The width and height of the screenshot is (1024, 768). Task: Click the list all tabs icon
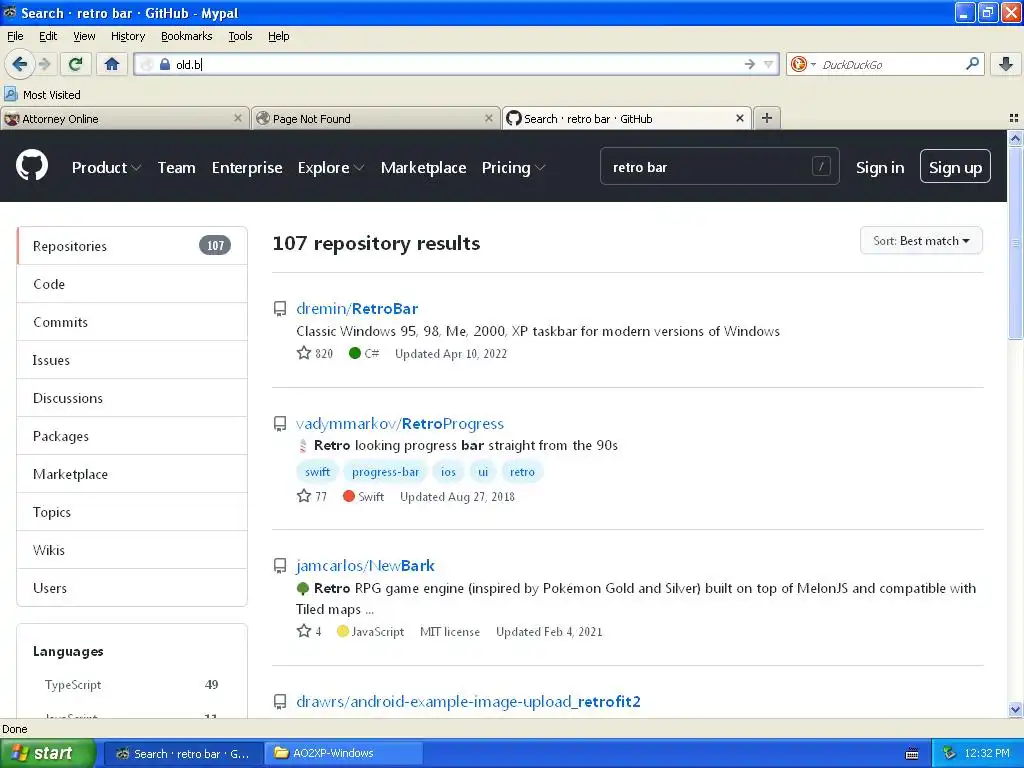pos(1014,118)
